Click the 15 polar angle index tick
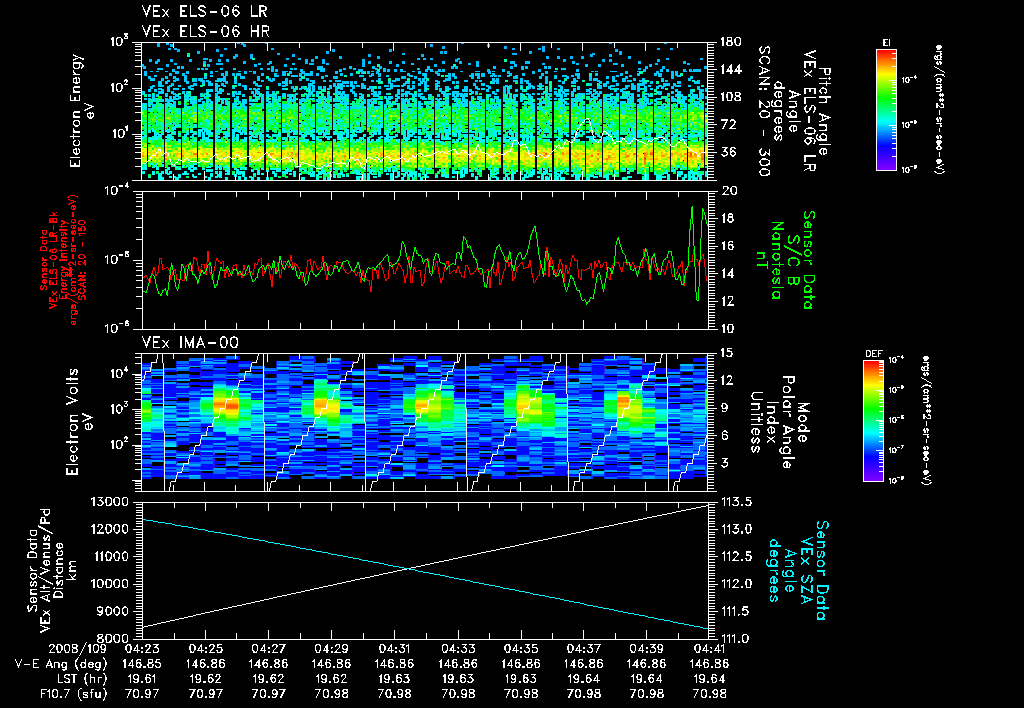This screenshot has height=708, width=1024. [726, 353]
